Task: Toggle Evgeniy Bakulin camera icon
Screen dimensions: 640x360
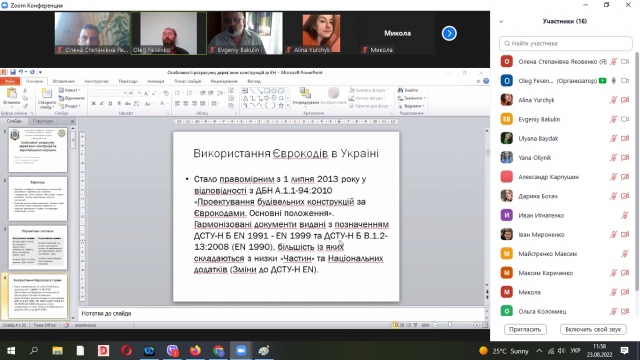Action: point(625,119)
